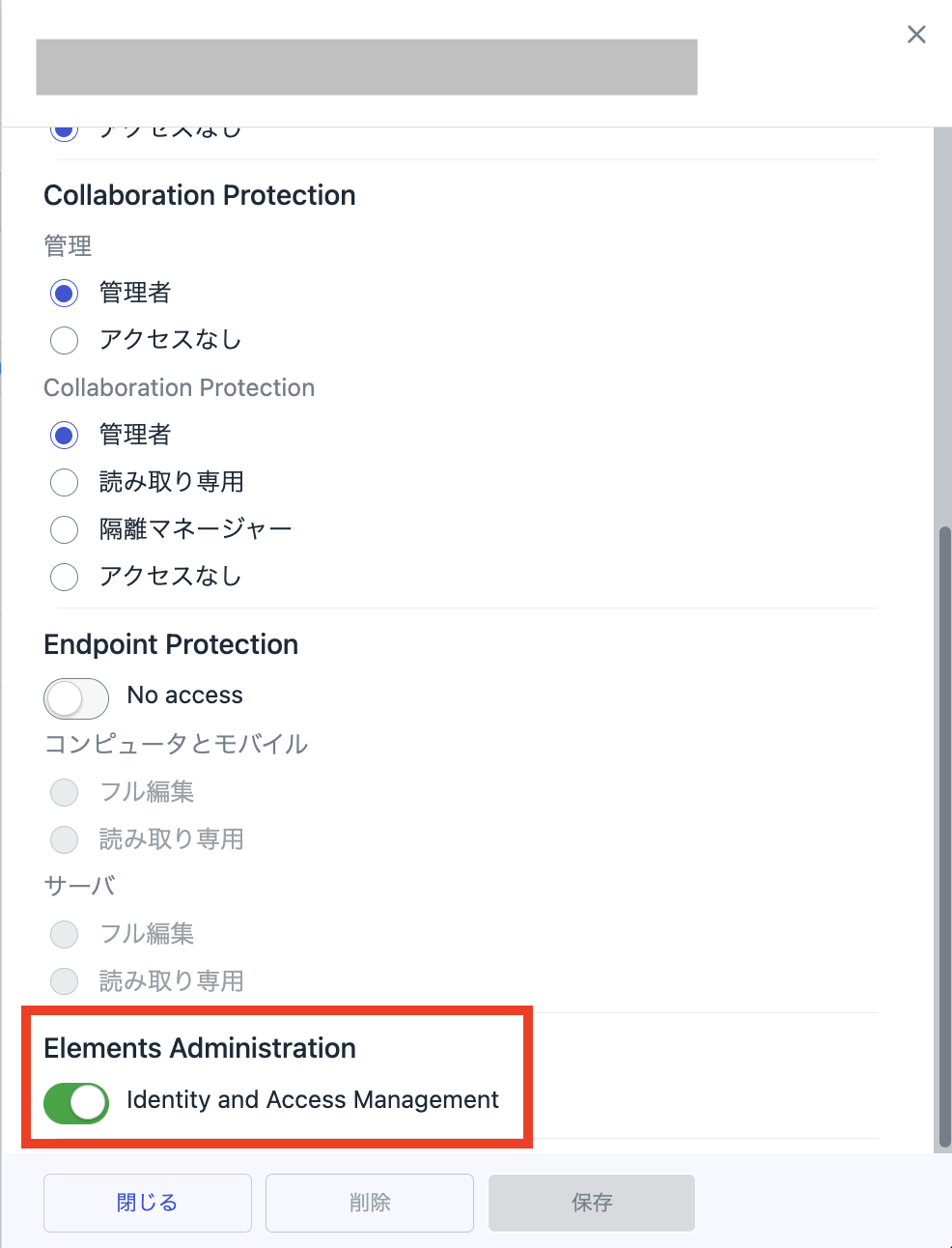Click the Elements Administration heading
The image size is (952, 1248).
[200, 1048]
